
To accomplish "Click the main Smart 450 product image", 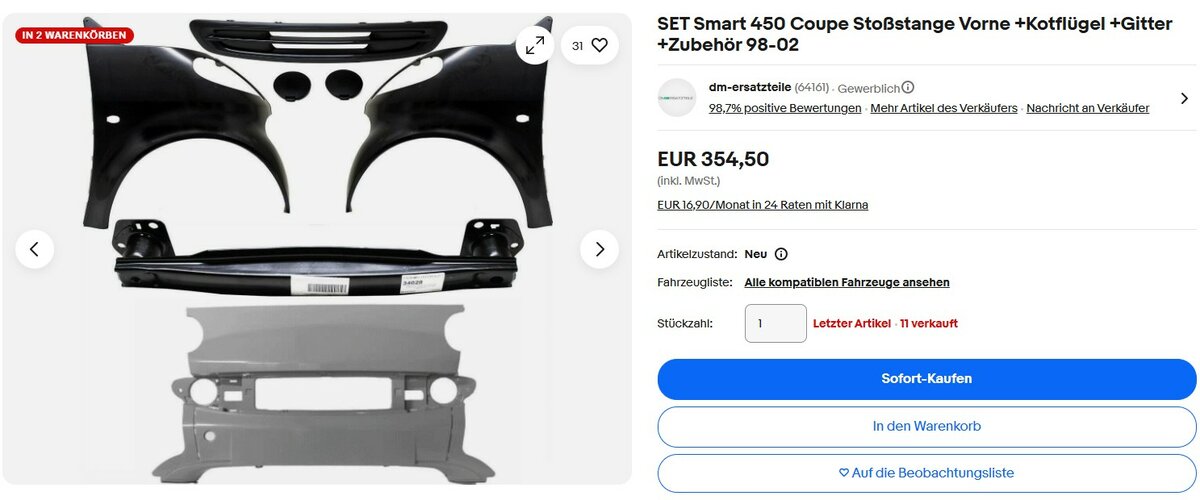I will pyautogui.click(x=317, y=249).
